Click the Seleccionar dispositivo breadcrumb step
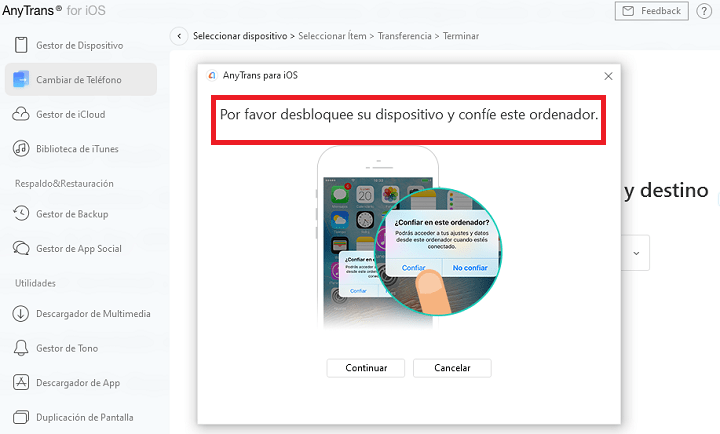The height and width of the screenshot is (434, 720). pos(240,36)
